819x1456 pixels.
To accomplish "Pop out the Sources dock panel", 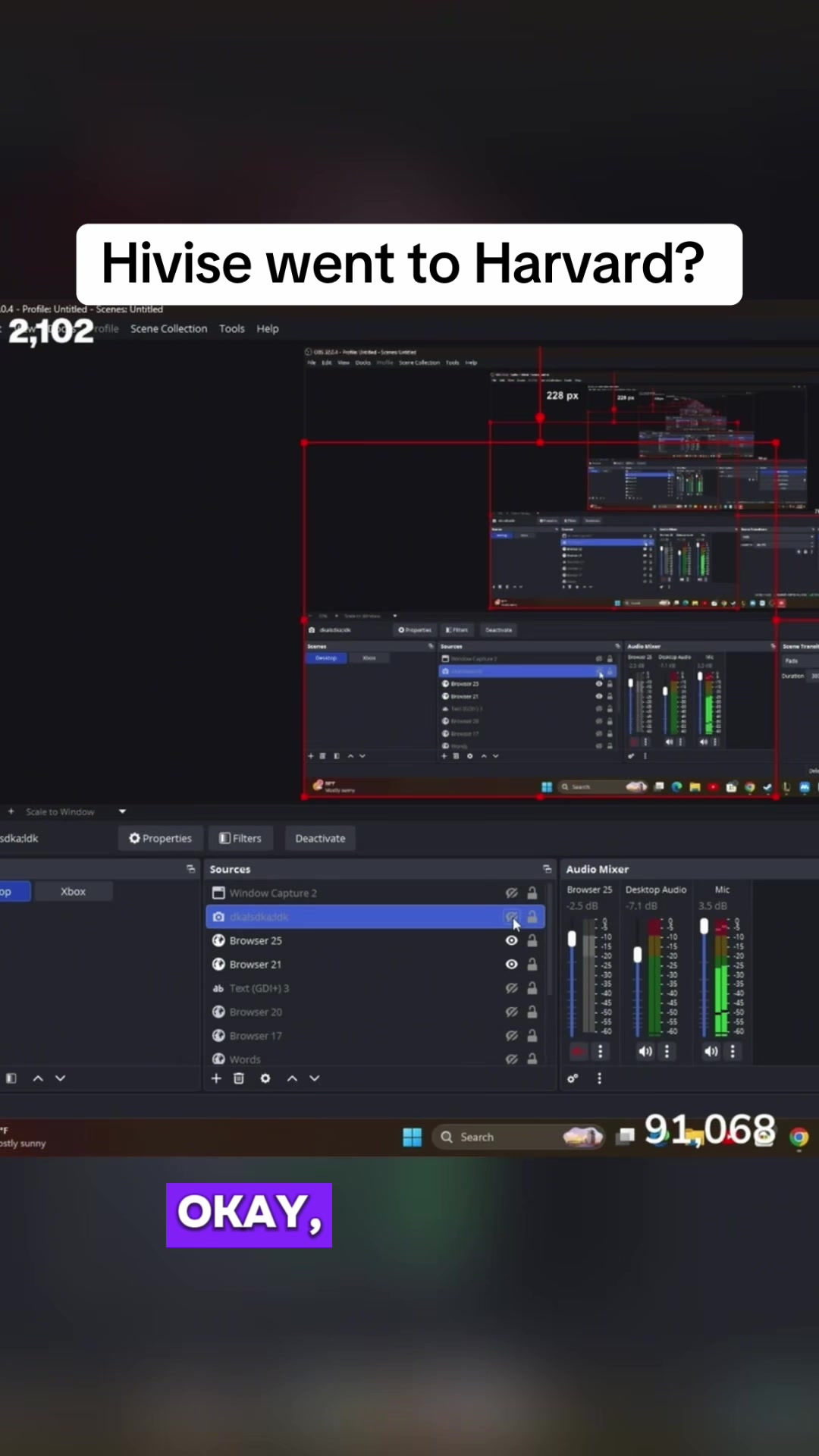I will click(547, 869).
